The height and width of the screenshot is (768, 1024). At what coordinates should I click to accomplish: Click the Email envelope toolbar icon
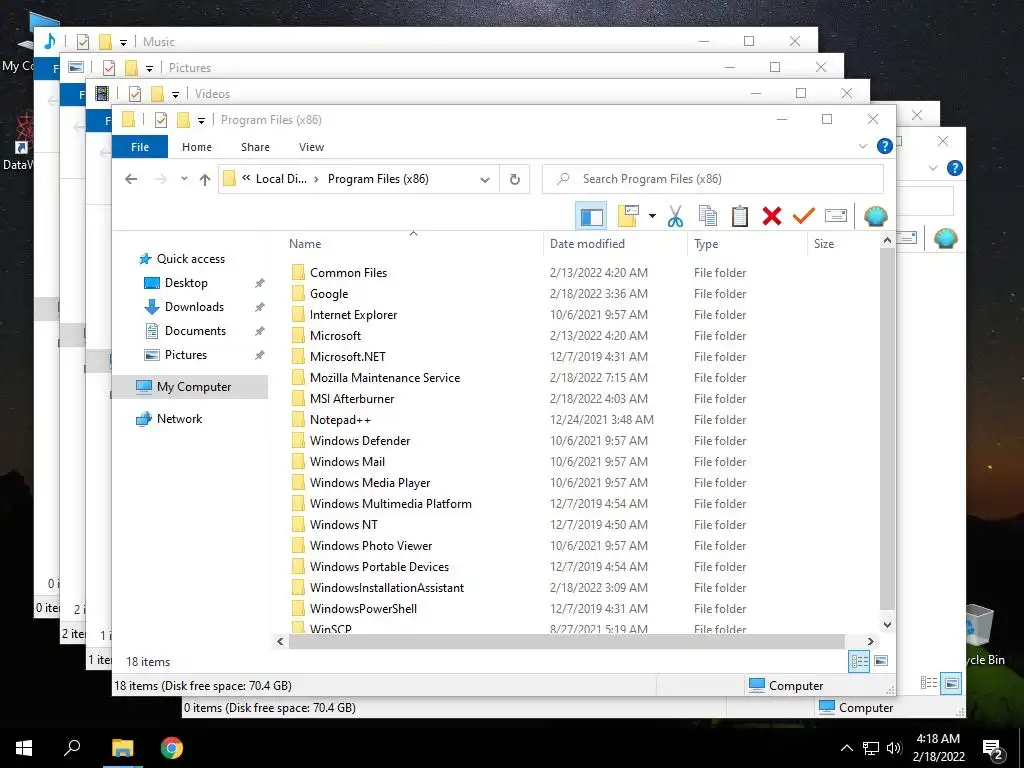pyautogui.click(x=835, y=216)
